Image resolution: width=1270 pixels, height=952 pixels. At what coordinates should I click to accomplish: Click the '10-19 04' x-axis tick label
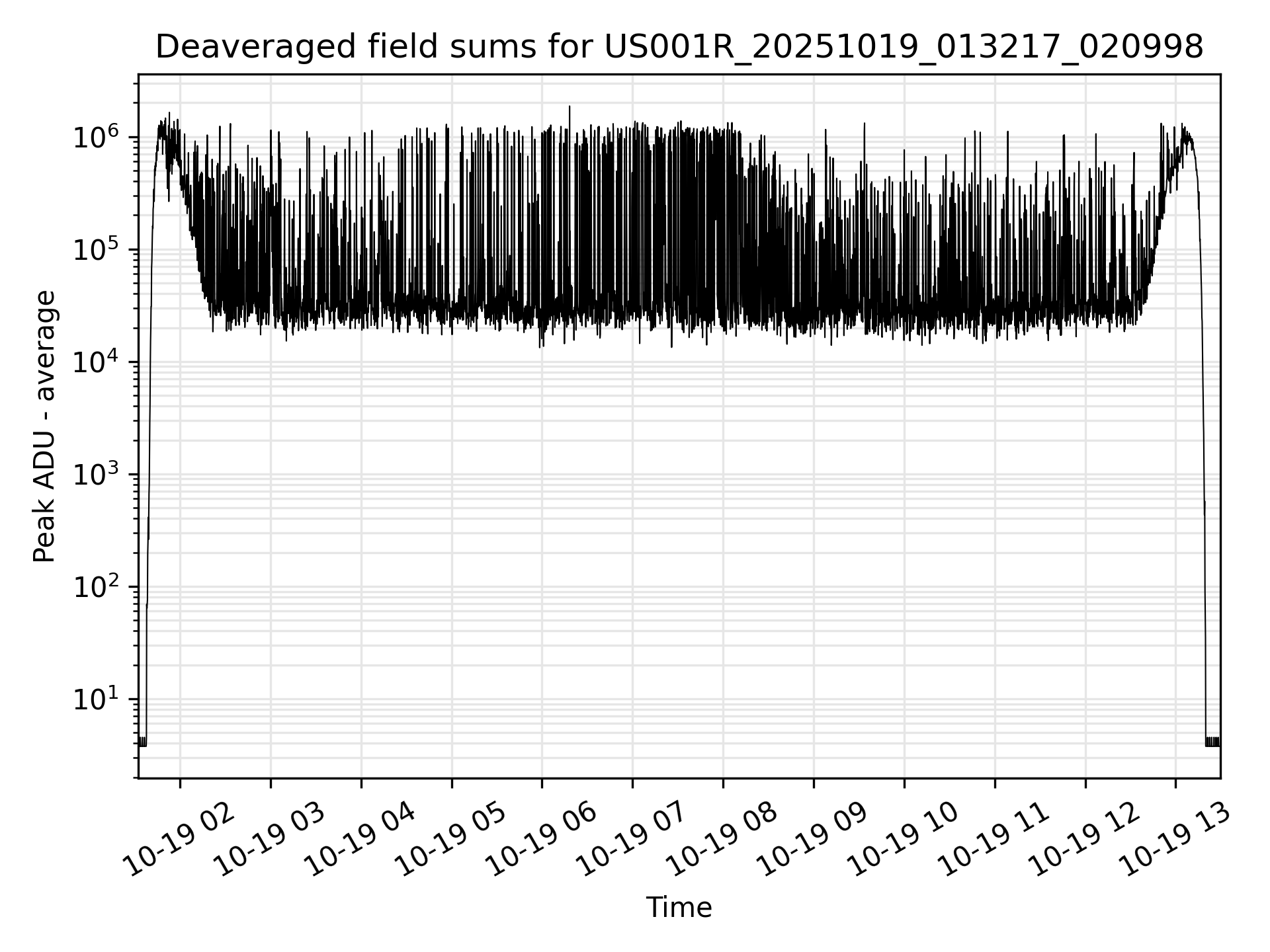(x=361, y=839)
